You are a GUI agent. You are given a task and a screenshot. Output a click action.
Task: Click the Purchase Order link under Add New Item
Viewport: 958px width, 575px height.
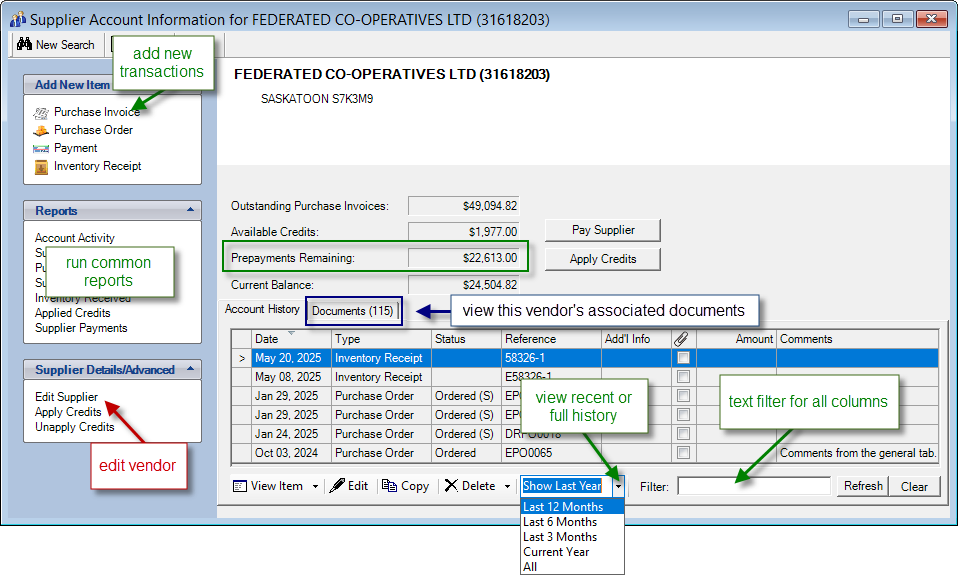point(93,130)
